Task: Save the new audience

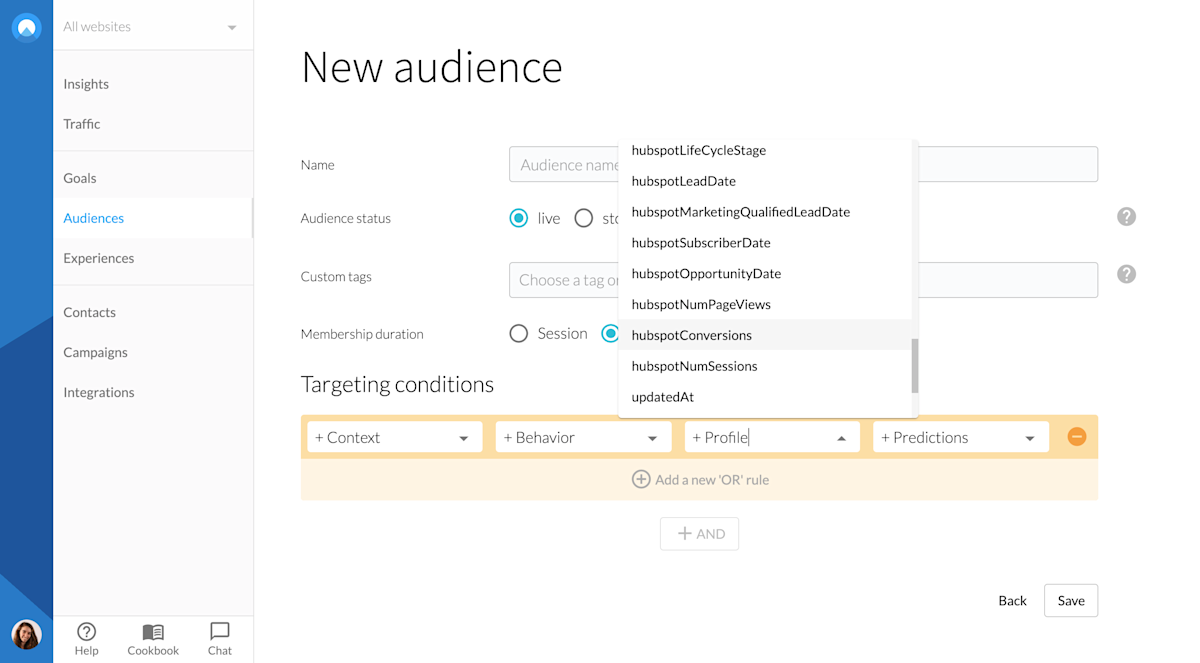Action: pos(1071,601)
